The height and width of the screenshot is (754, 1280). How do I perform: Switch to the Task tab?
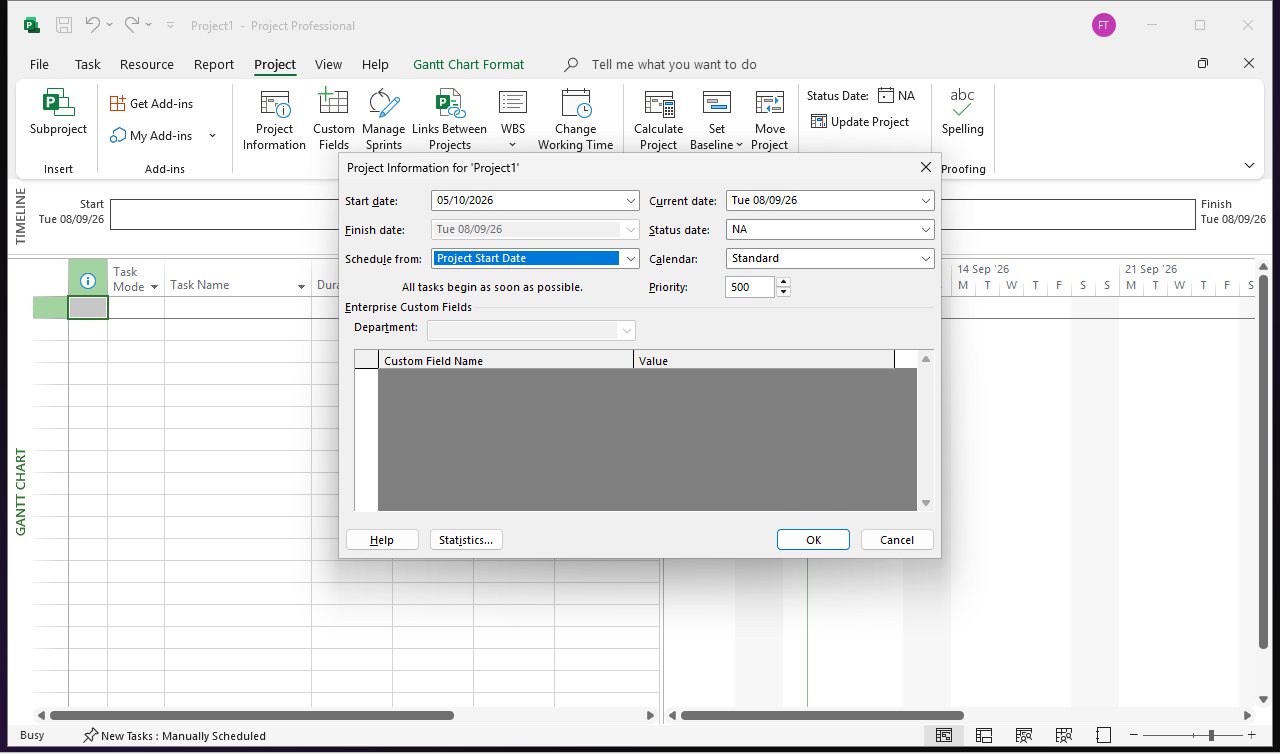point(88,64)
